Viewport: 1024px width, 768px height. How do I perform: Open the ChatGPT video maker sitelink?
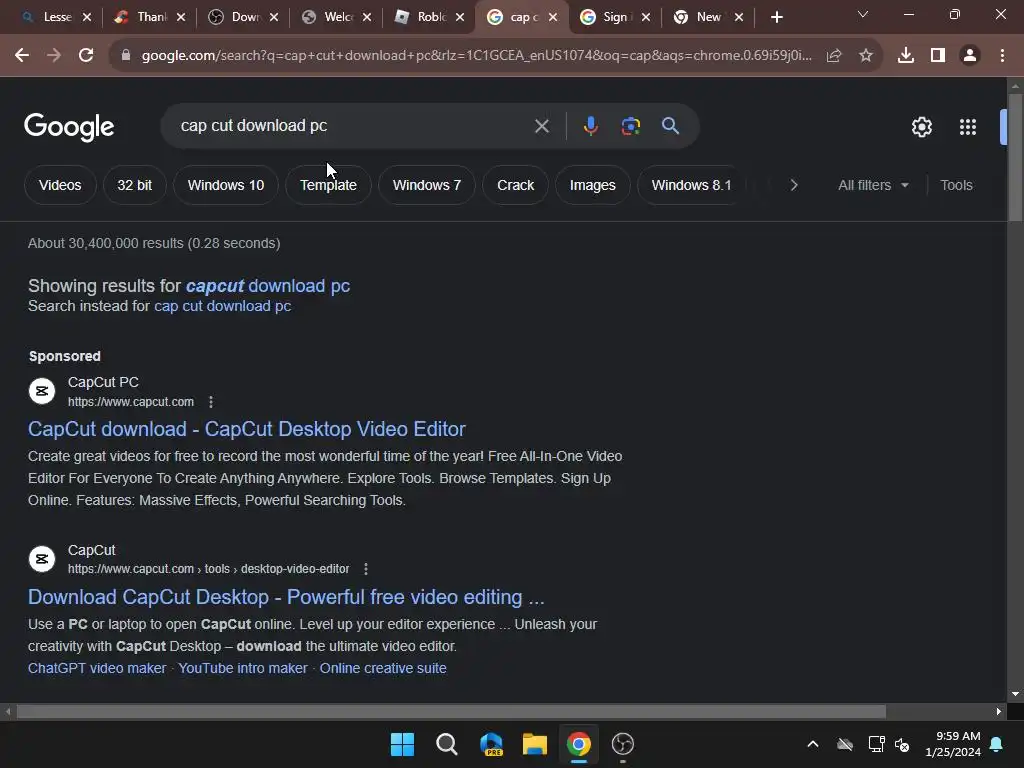pos(97,668)
